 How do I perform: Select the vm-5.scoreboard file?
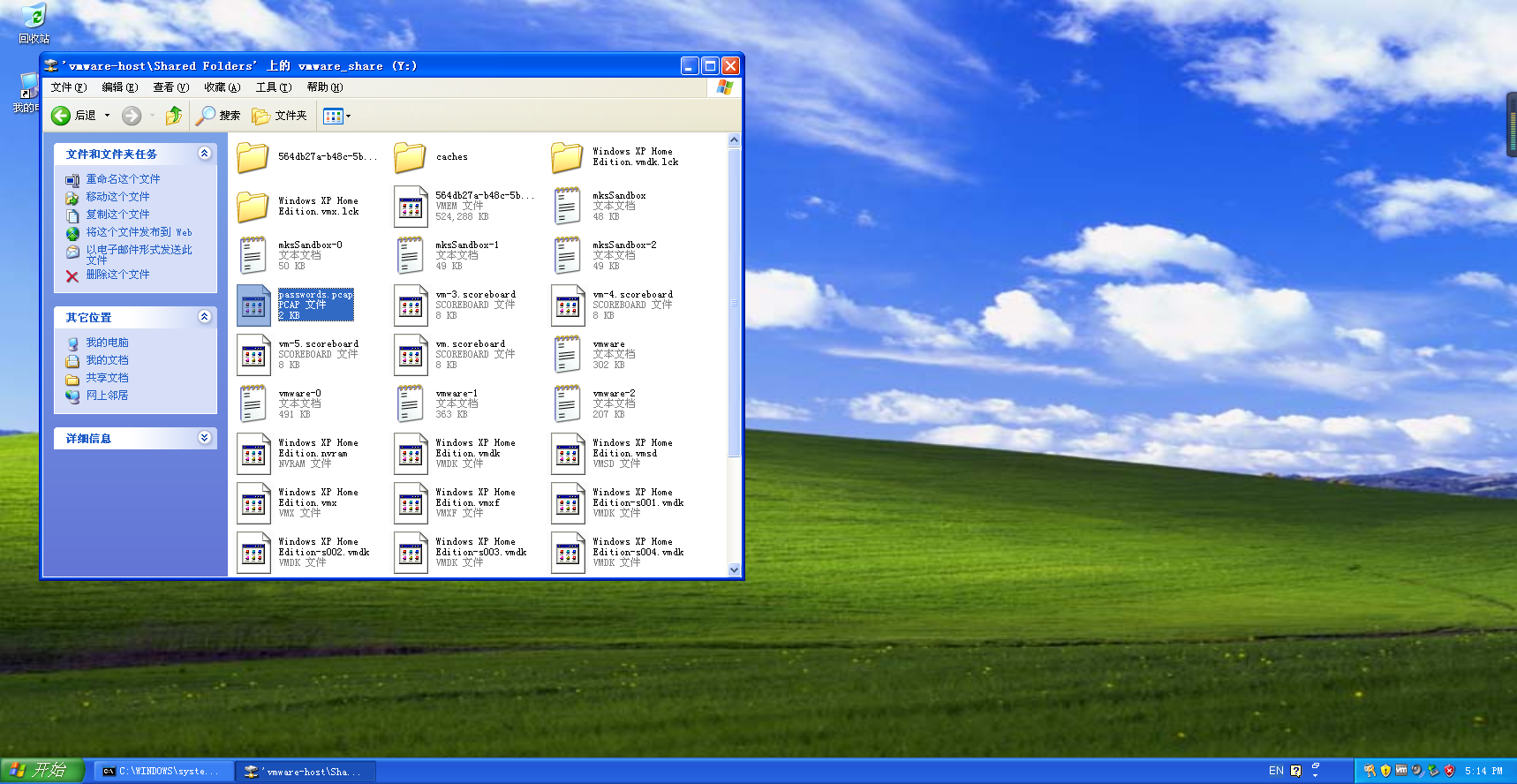pos(298,355)
